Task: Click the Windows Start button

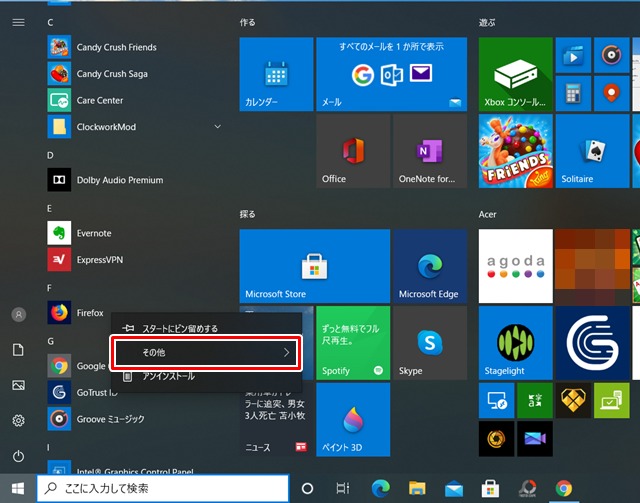Action: [x=18, y=488]
